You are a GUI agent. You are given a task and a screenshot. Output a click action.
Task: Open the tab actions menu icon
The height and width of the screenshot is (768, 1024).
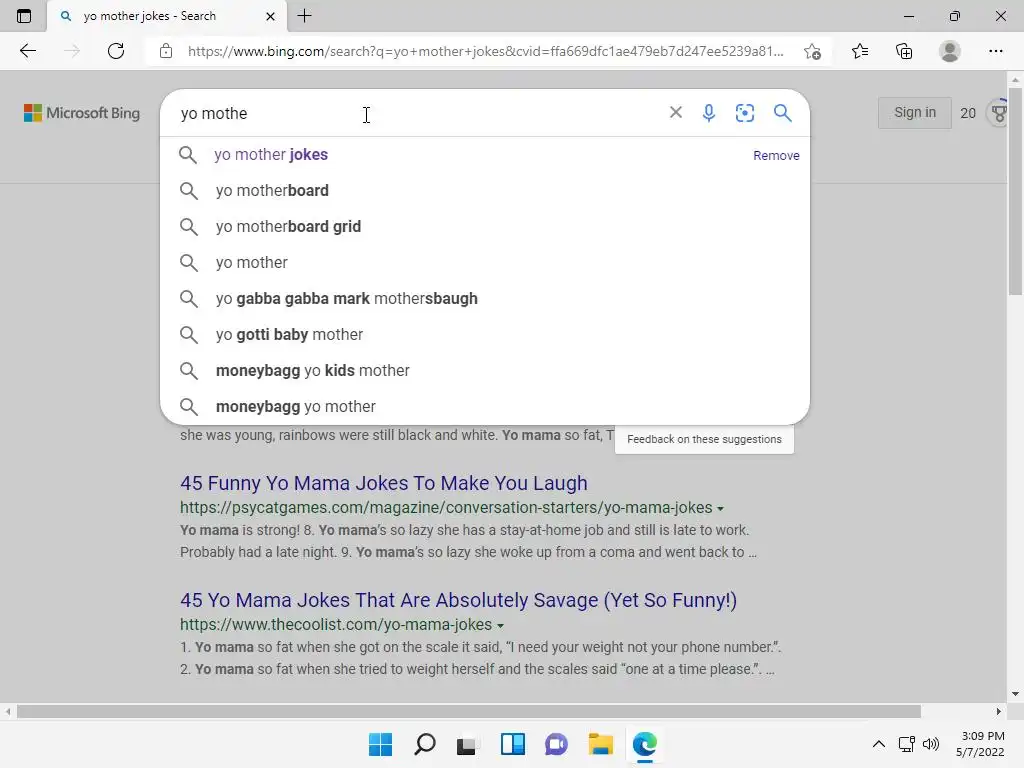coord(24,16)
